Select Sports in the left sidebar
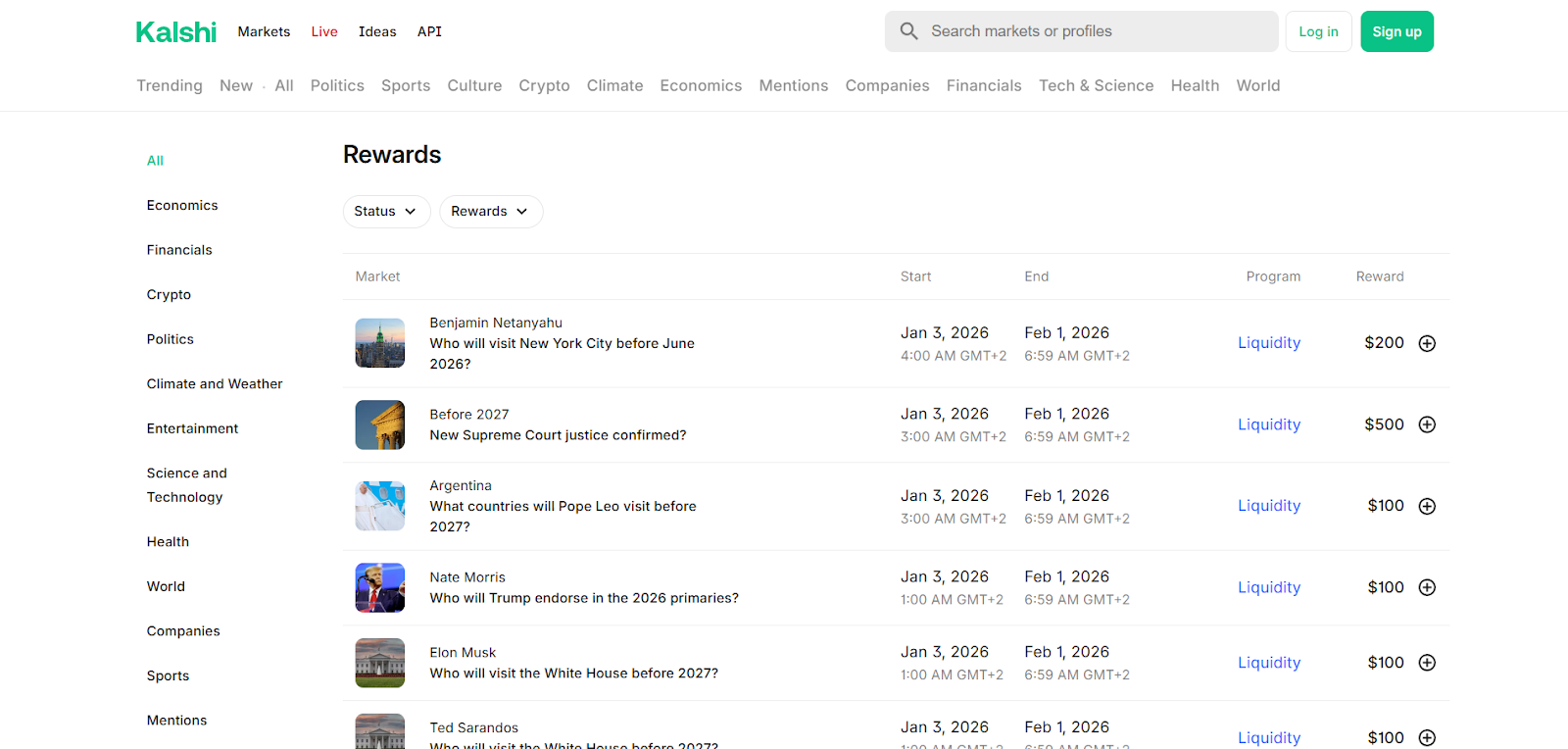1568x749 pixels. coord(168,676)
